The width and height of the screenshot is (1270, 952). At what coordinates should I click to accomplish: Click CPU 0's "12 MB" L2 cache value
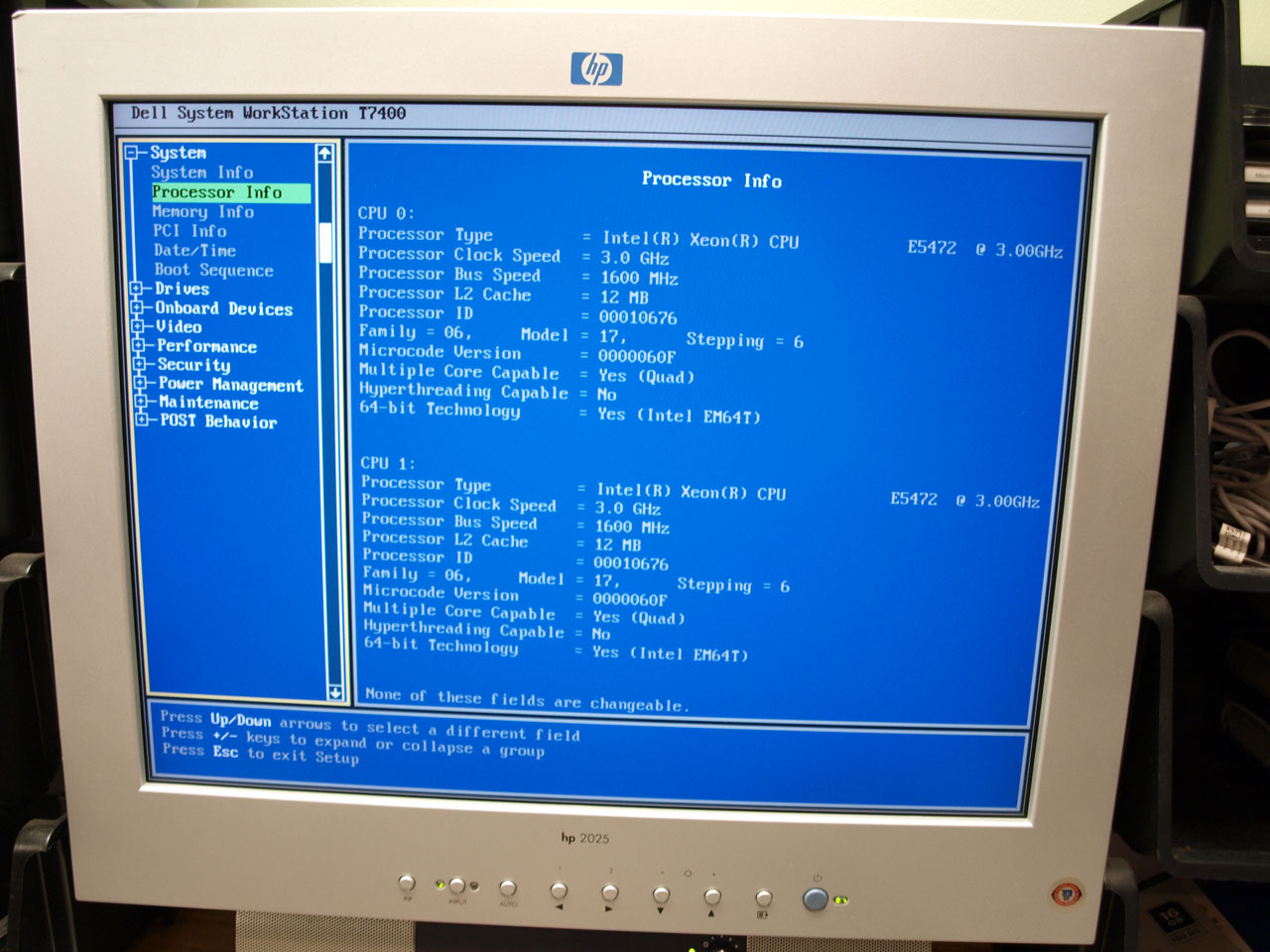pyautogui.click(x=624, y=297)
